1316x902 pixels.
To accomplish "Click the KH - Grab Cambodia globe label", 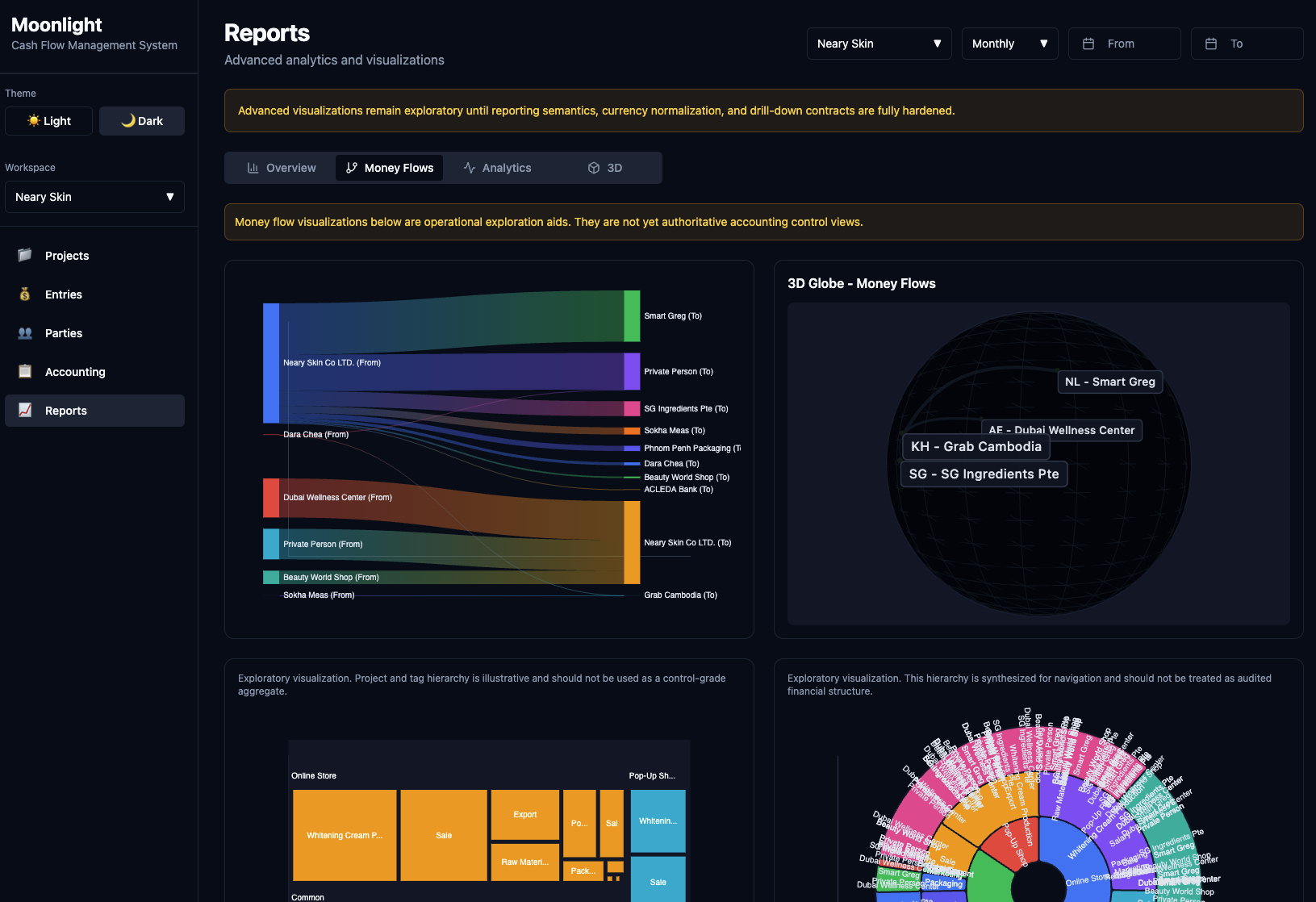I will [x=976, y=446].
